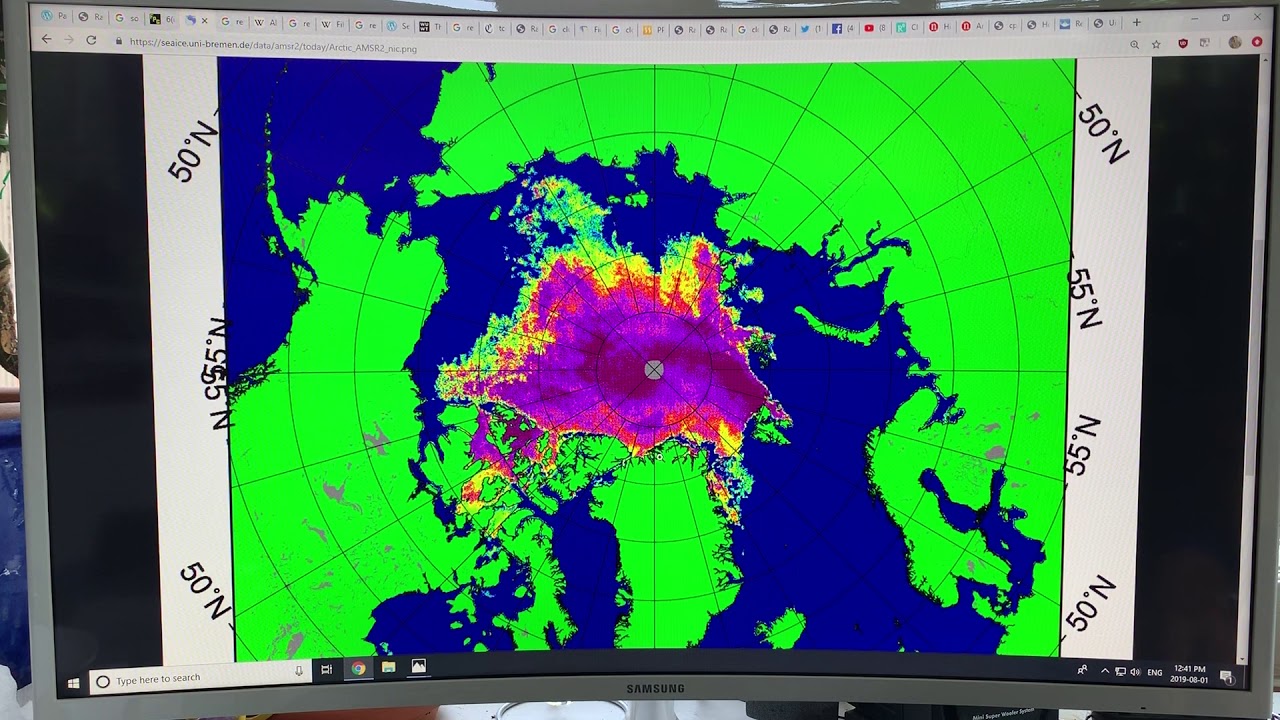The height and width of the screenshot is (720, 1280).
Task: Click the ENG language indicator
Action: pos(1155,672)
